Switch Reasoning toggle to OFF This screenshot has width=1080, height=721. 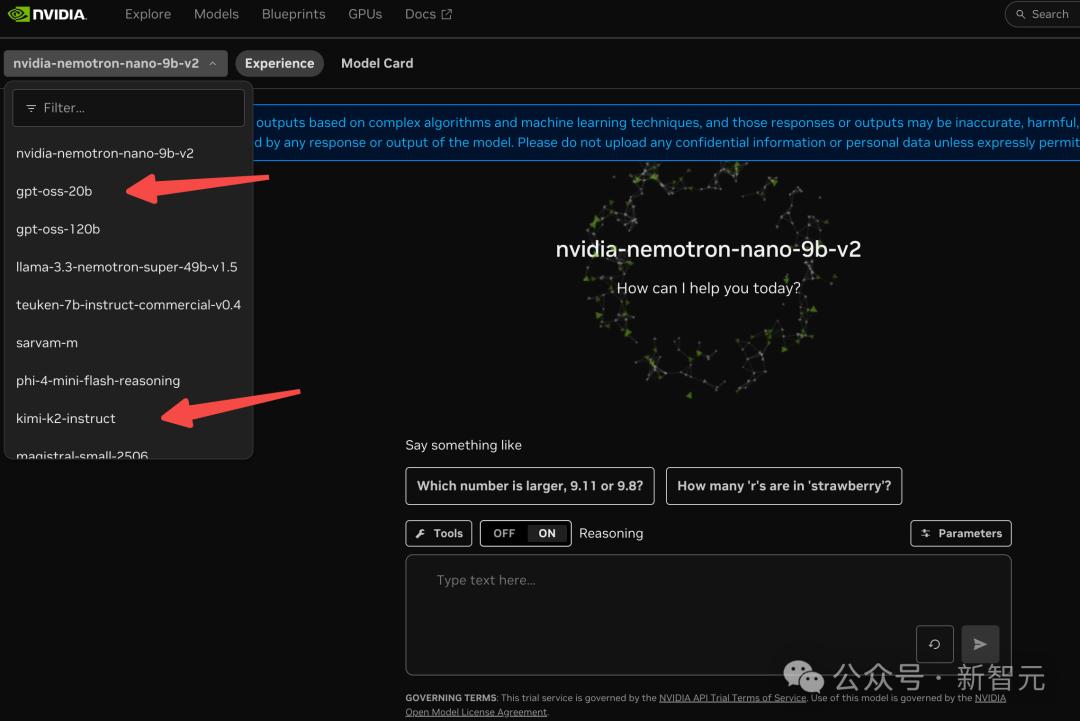504,533
